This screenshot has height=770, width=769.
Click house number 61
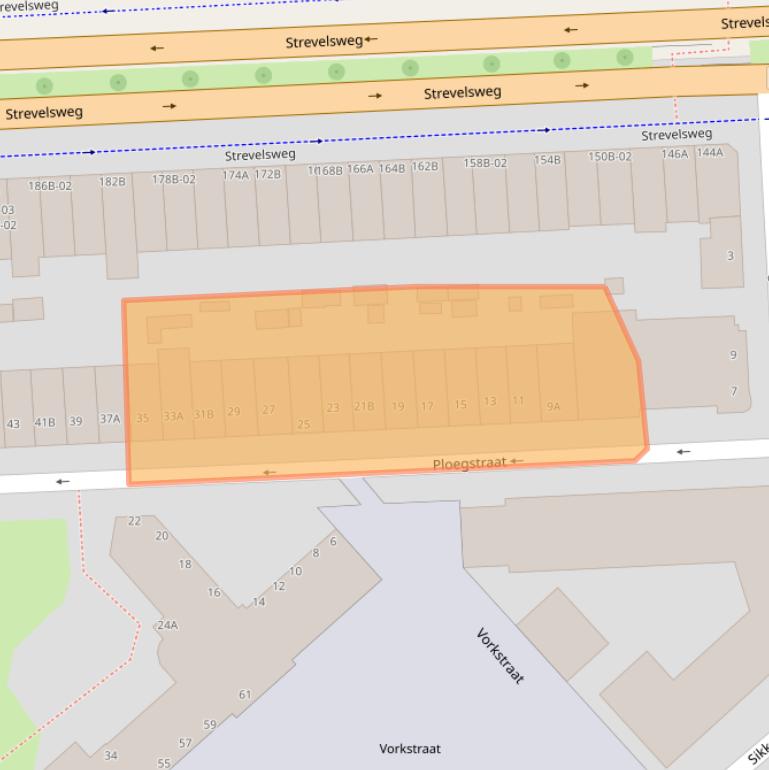[245, 695]
